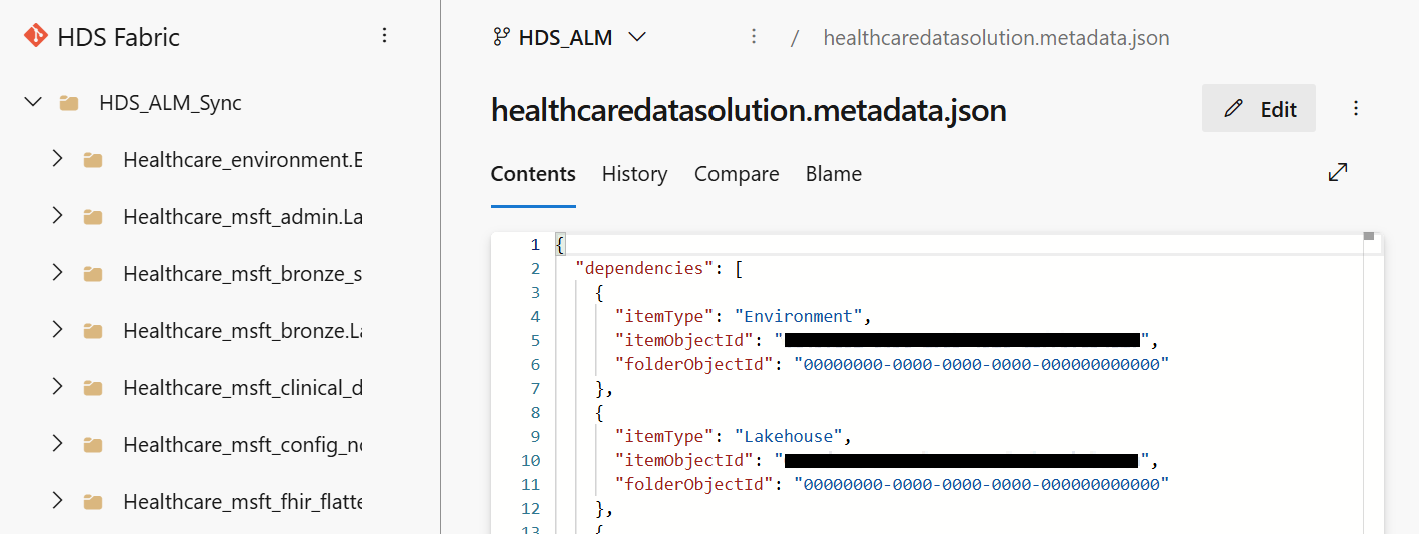
Task: Switch to the History tab
Action: 634,174
